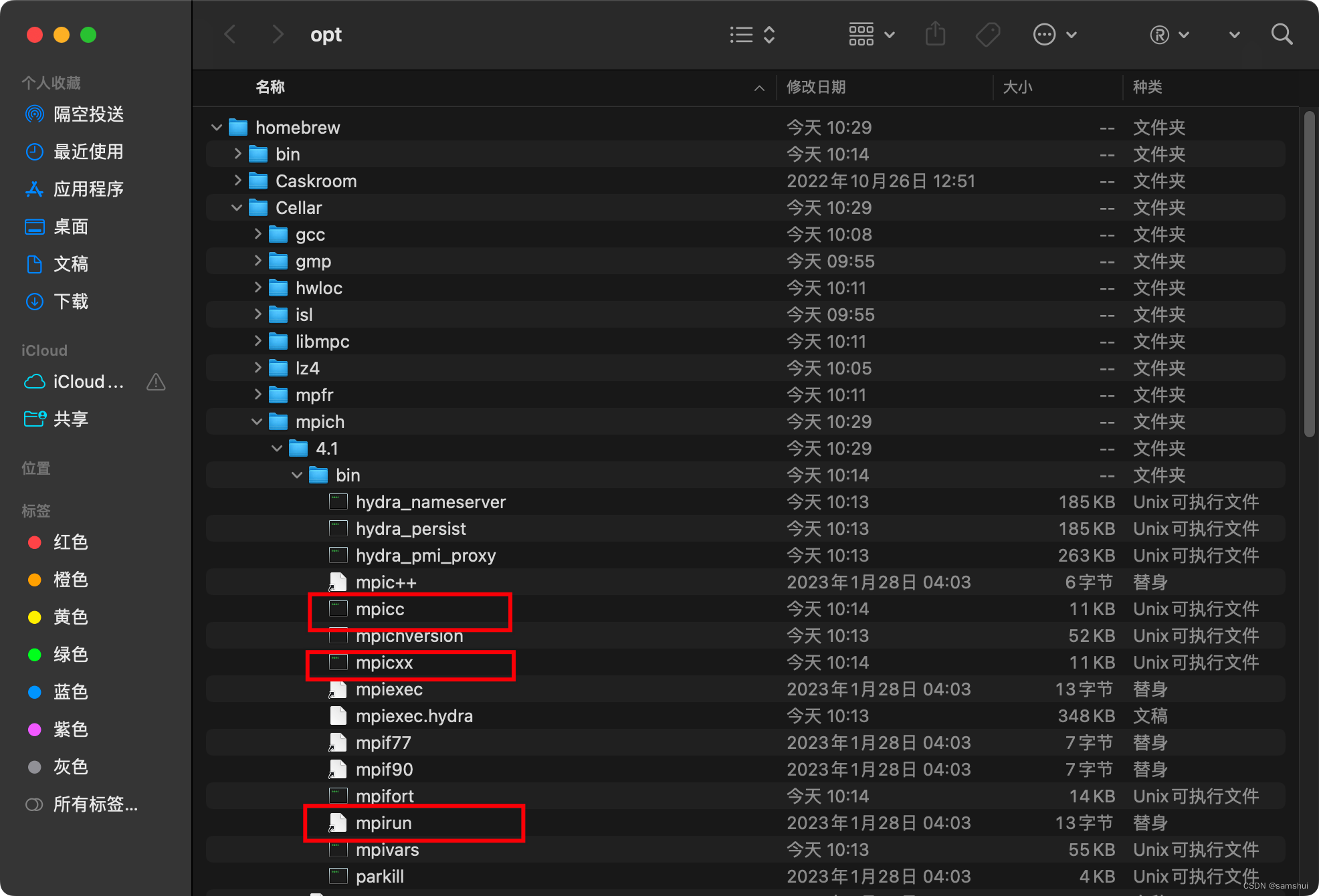Screen dimensions: 1319x896
Task: Collapse the mpich folder
Action: pyautogui.click(x=257, y=421)
